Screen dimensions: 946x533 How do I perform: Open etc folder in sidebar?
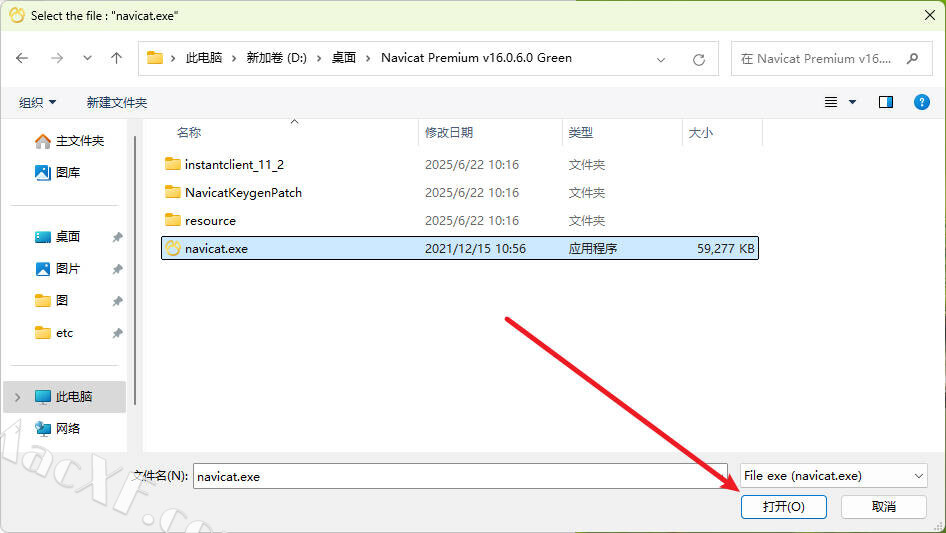(x=54, y=333)
